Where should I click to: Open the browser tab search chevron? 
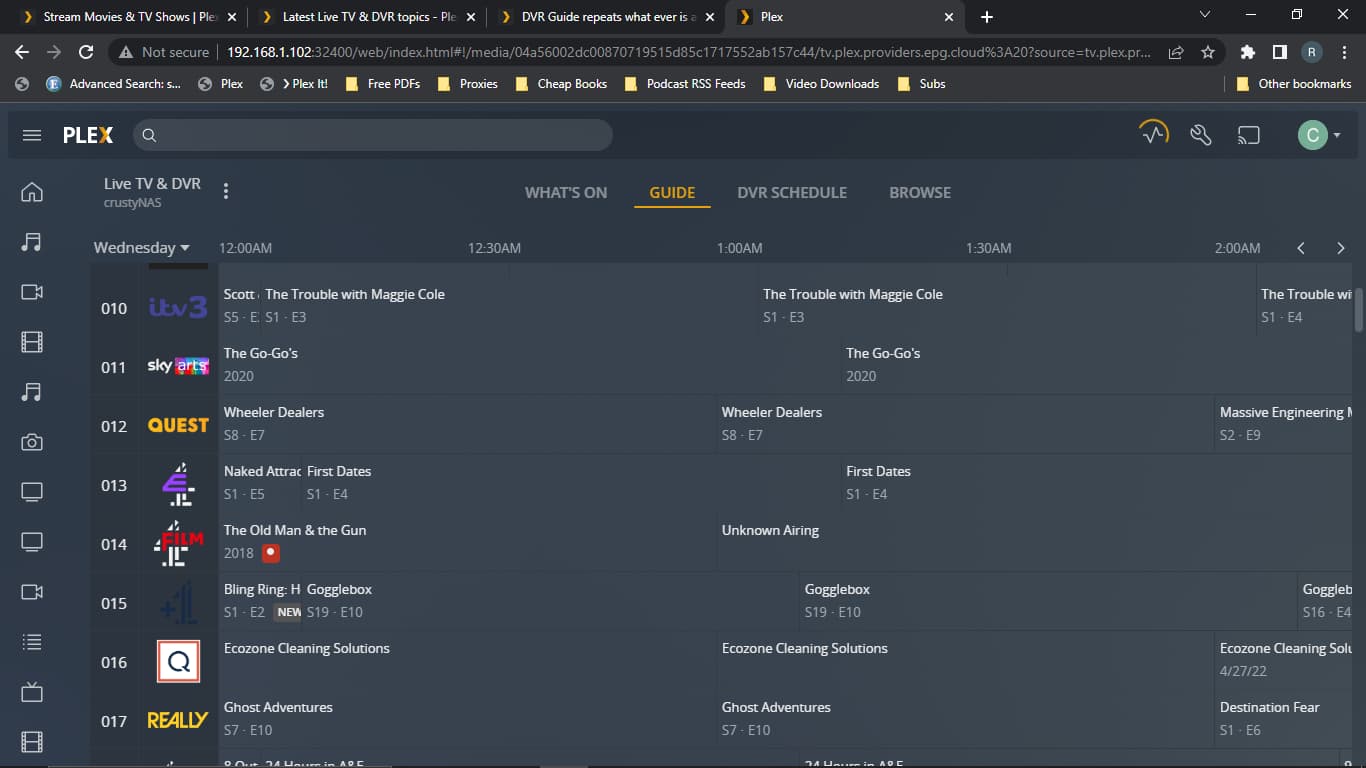coord(1204,15)
